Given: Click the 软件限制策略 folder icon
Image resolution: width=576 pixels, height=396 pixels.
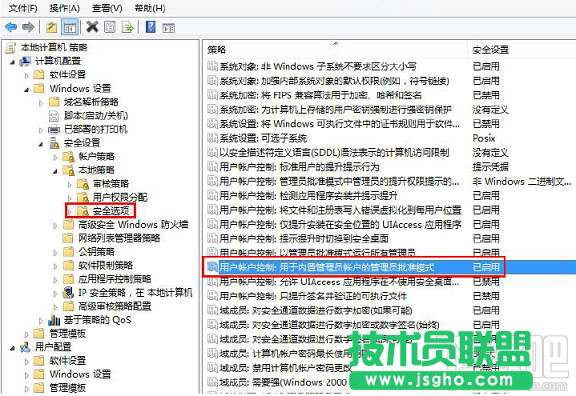Looking at the screenshot, I should pos(68,265).
